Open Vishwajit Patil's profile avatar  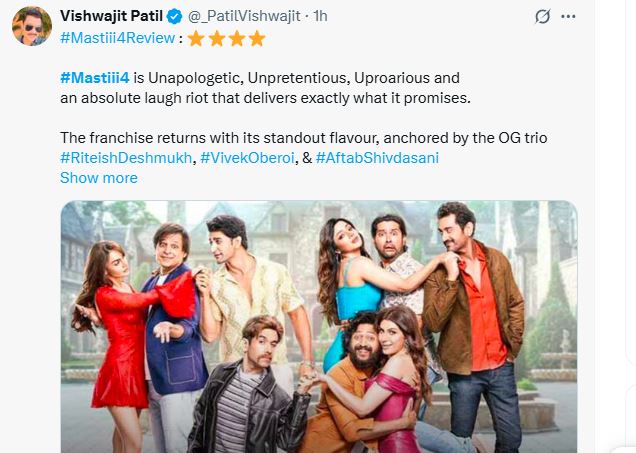coord(32,25)
